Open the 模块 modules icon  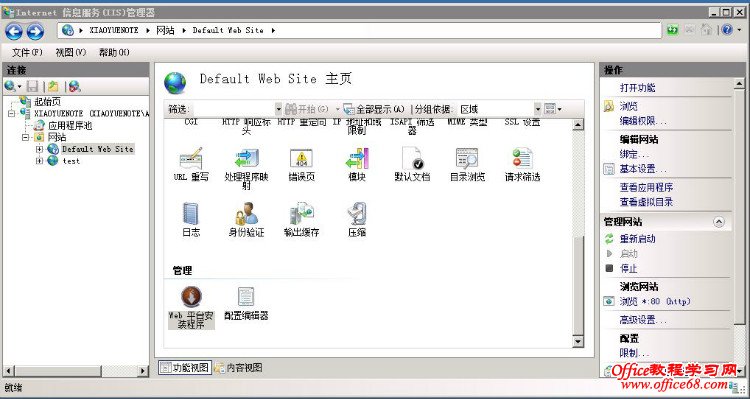(357, 158)
